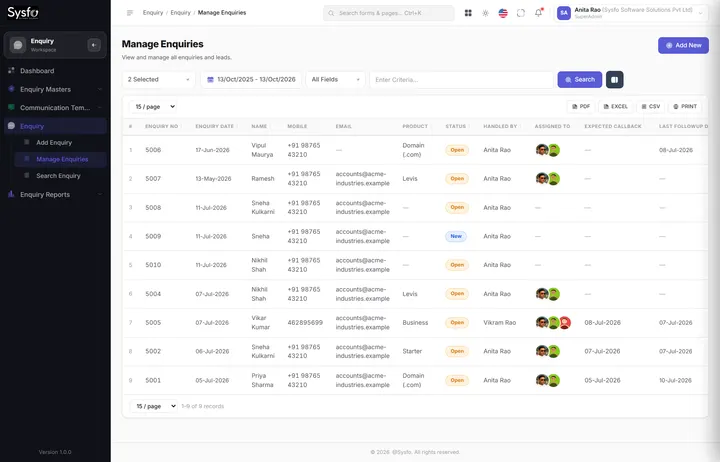The width and height of the screenshot is (720, 462).
Task: Click last followup 10-Jul-2026
Action: coord(675,380)
